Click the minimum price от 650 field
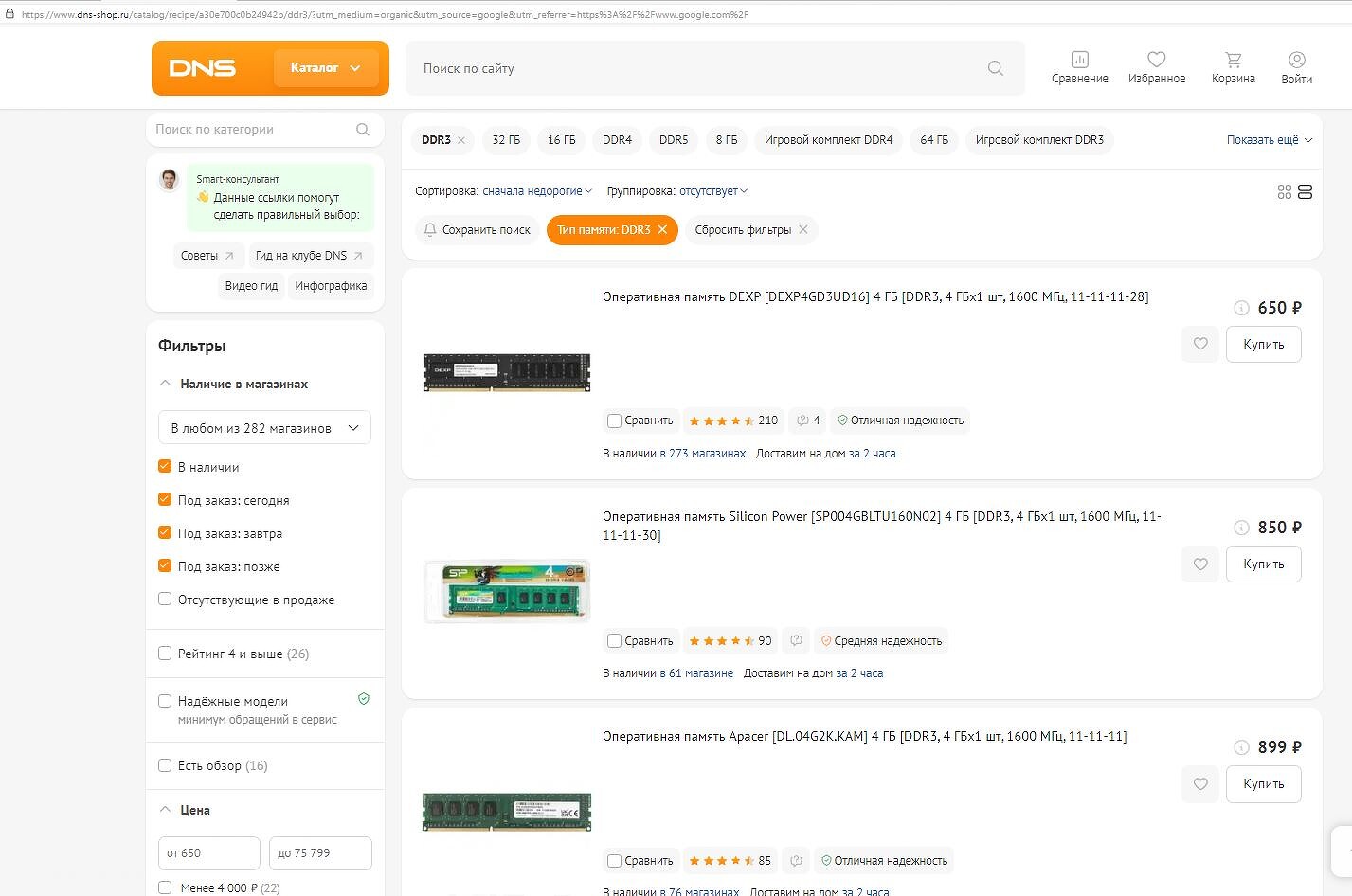This screenshot has width=1352, height=896. (208, 853)
